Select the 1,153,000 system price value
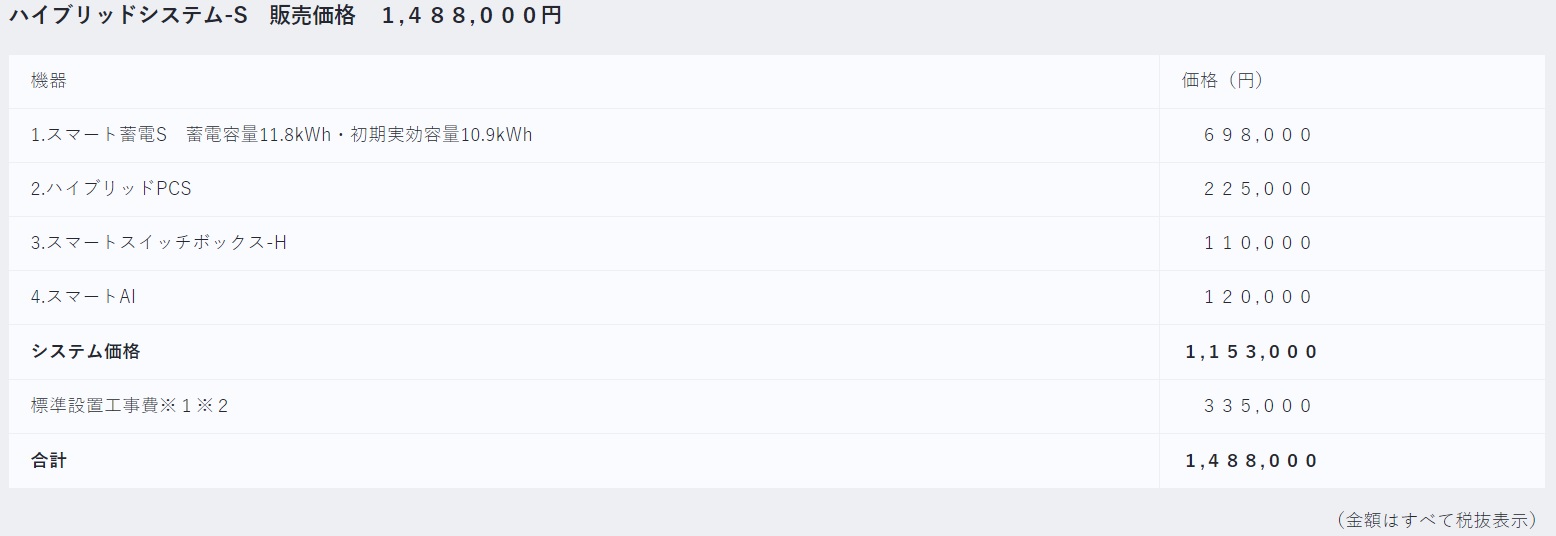The width and height of the screenshot is (1556, 536). click(1252, 352)
